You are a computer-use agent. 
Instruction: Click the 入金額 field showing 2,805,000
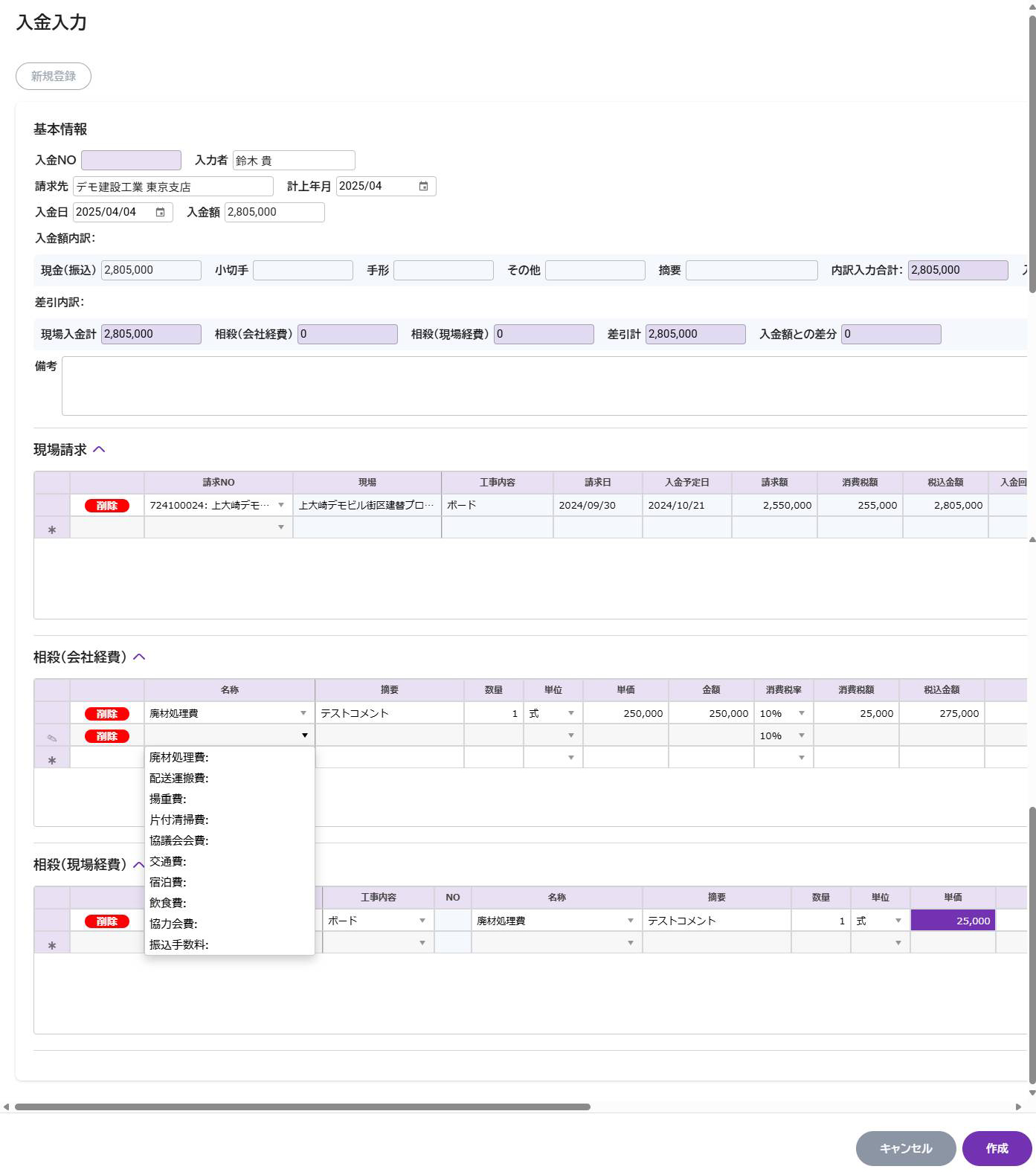coord(274,212)
